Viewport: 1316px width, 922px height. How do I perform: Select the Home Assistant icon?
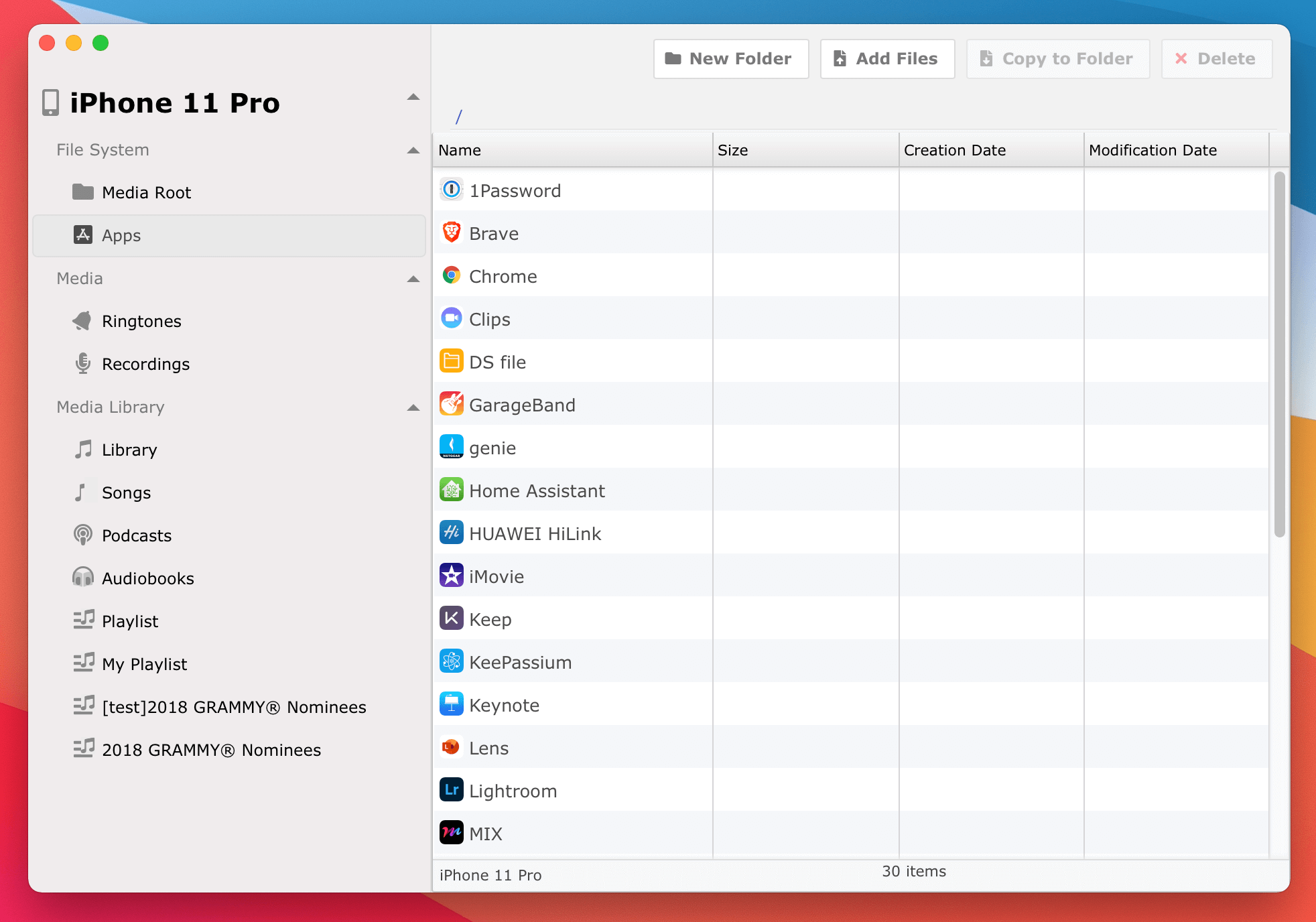pos(452,490)
